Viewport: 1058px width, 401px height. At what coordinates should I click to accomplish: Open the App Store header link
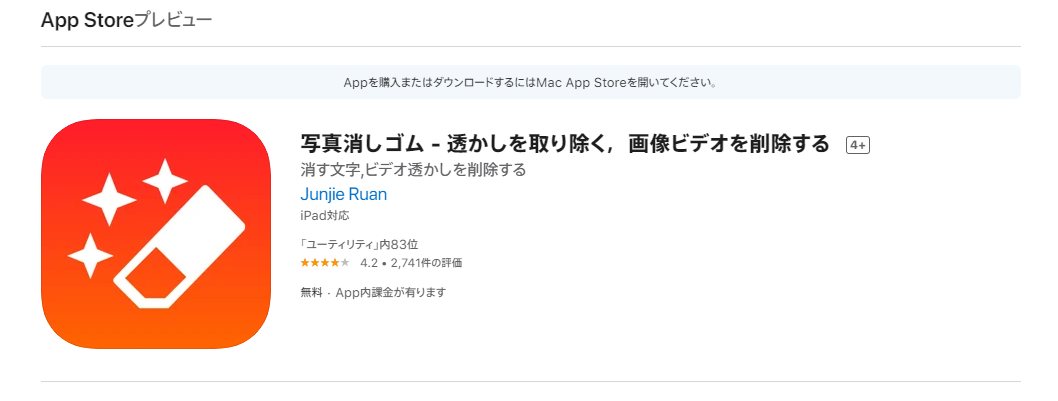pos(87,20)
